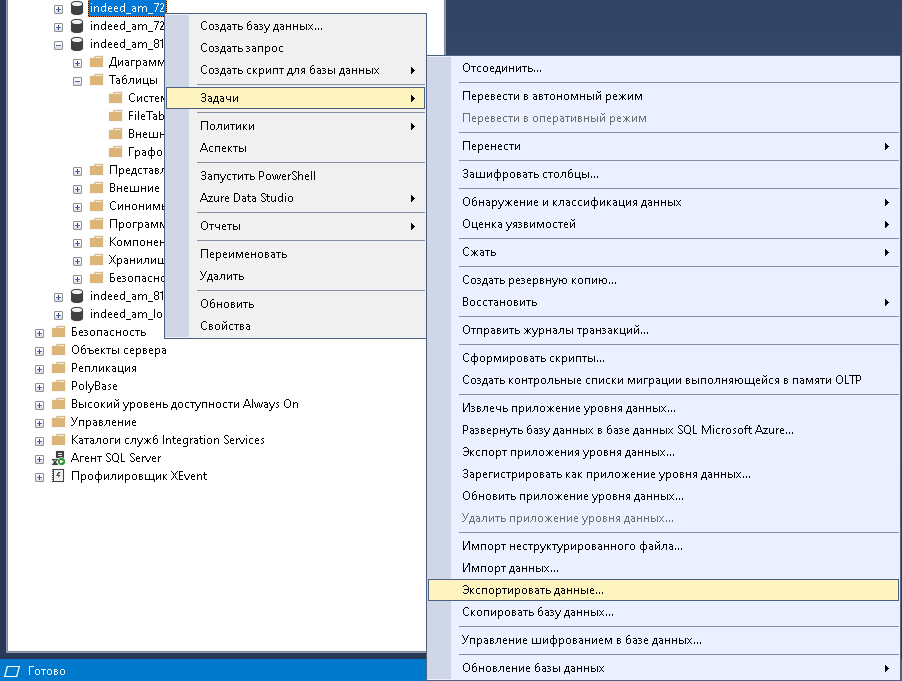Choose Запустить PowerShell menu entry
This screenshot has width=902, height=681.
point(257,176)
